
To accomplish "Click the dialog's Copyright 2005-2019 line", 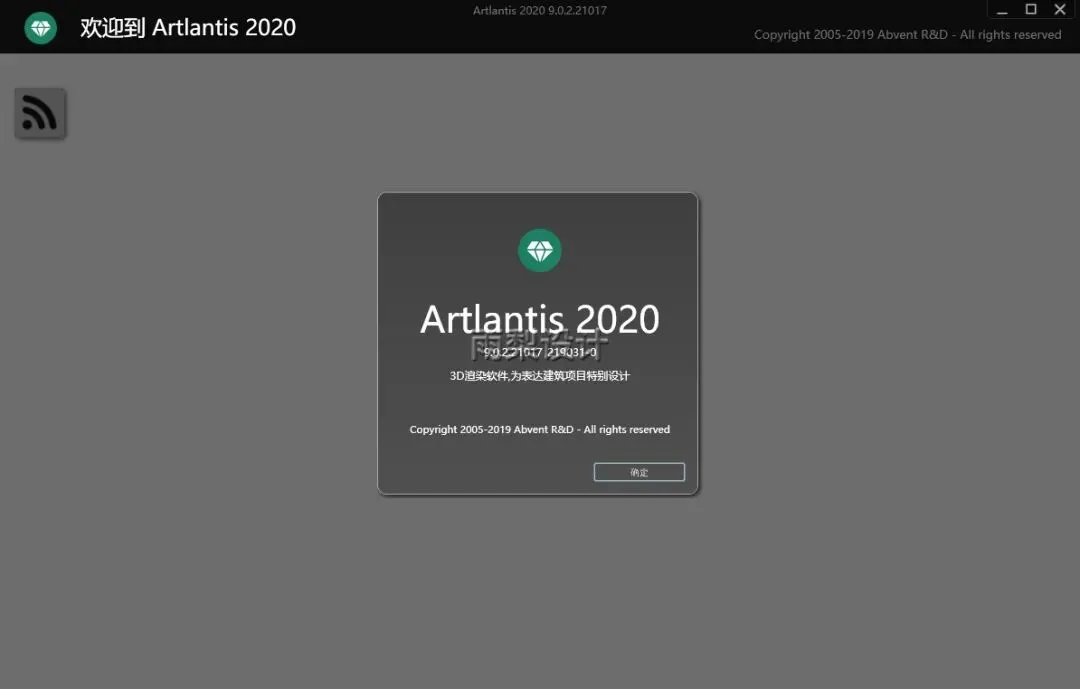I will (539, 429).
